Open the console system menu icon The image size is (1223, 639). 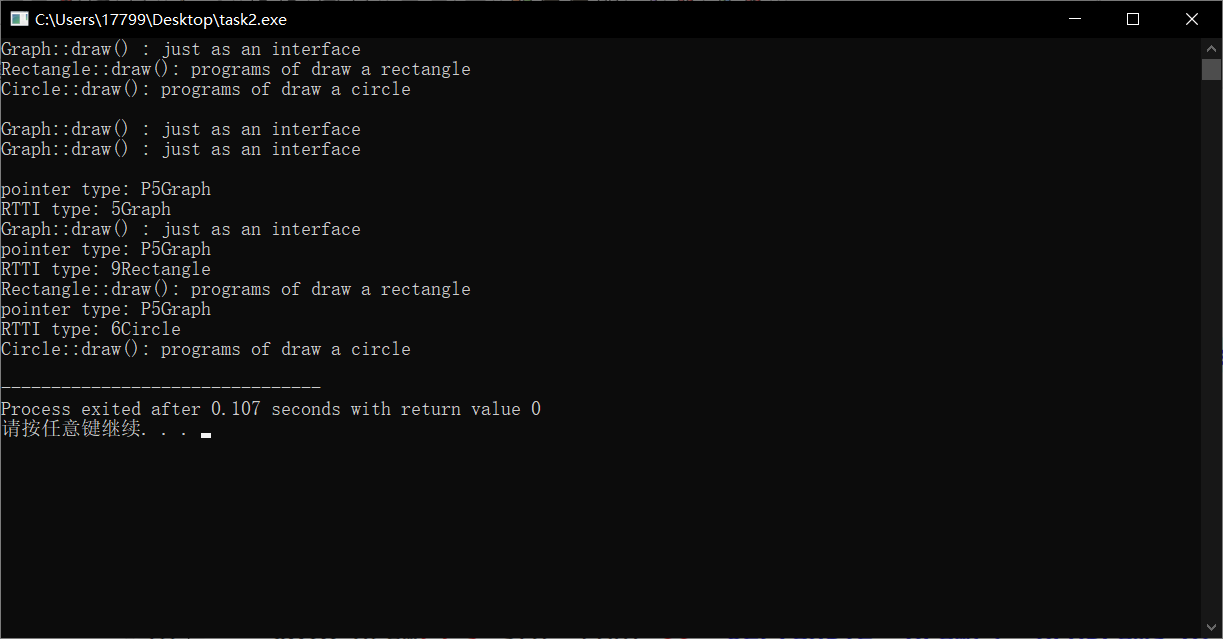pos(19,19)
